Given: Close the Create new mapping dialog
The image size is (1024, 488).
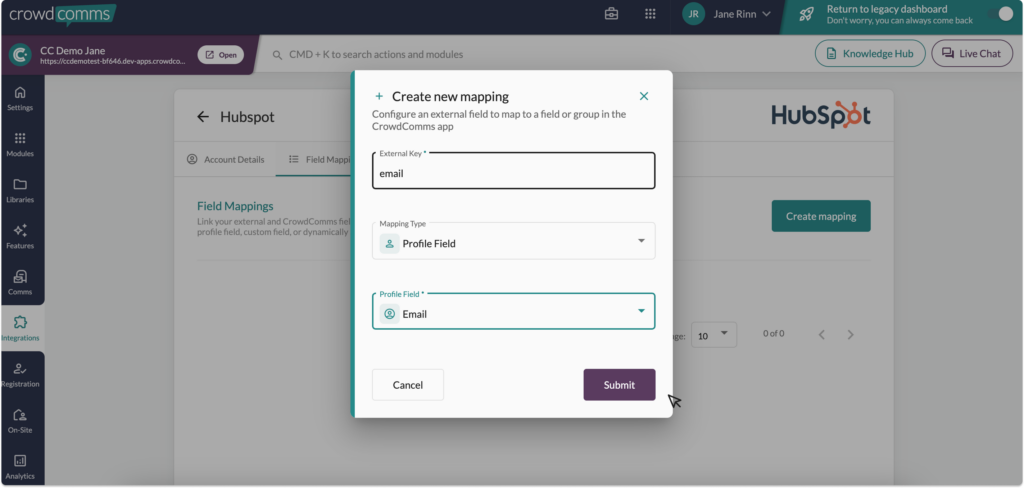Looking at the screenshot, I should click(644, 96).
